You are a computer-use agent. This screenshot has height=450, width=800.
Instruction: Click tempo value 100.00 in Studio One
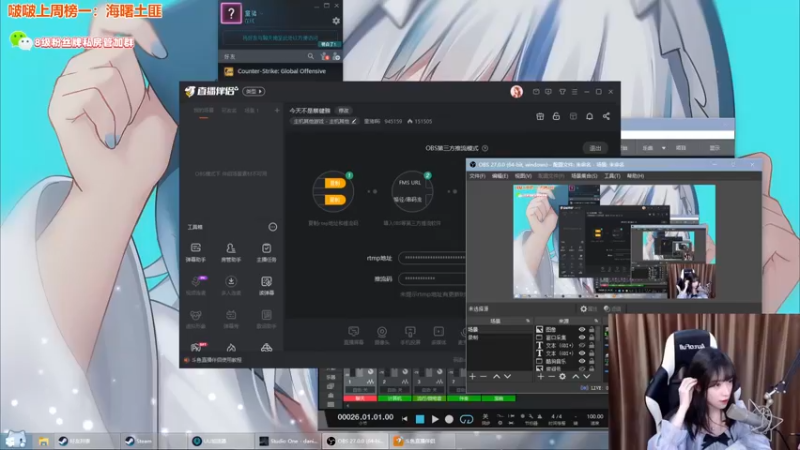[x=595, y=416]
